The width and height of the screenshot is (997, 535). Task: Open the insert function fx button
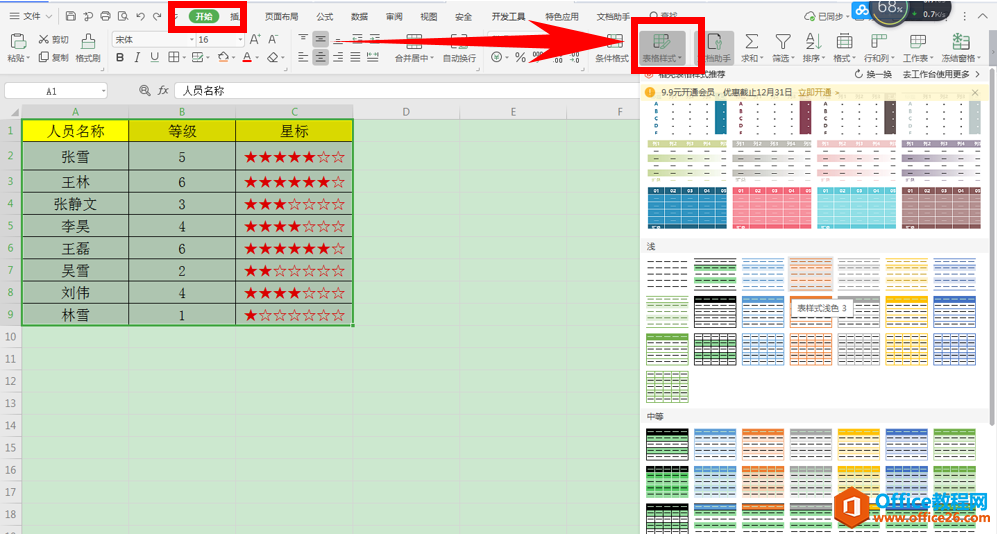pos(163,91)
